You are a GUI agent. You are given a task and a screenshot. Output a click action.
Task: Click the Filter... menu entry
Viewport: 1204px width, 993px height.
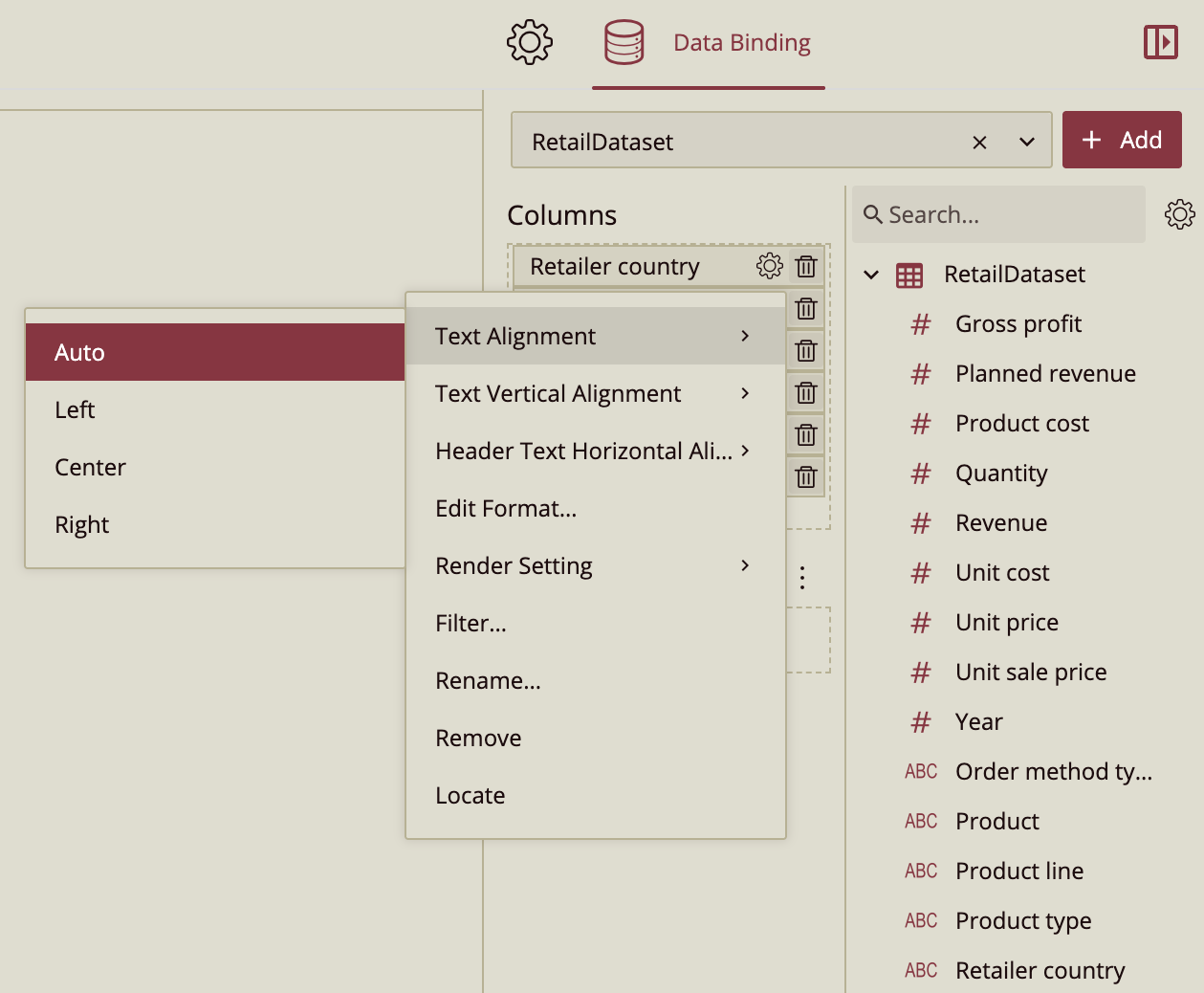596,623
